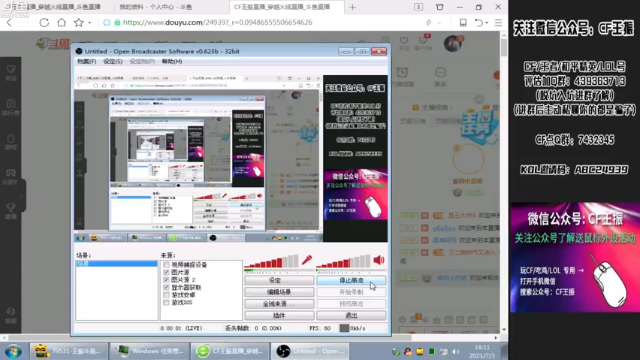
Task: Open the bookmark star dropdown arrow
Action: pyautogui.click(x=89, y=23)
